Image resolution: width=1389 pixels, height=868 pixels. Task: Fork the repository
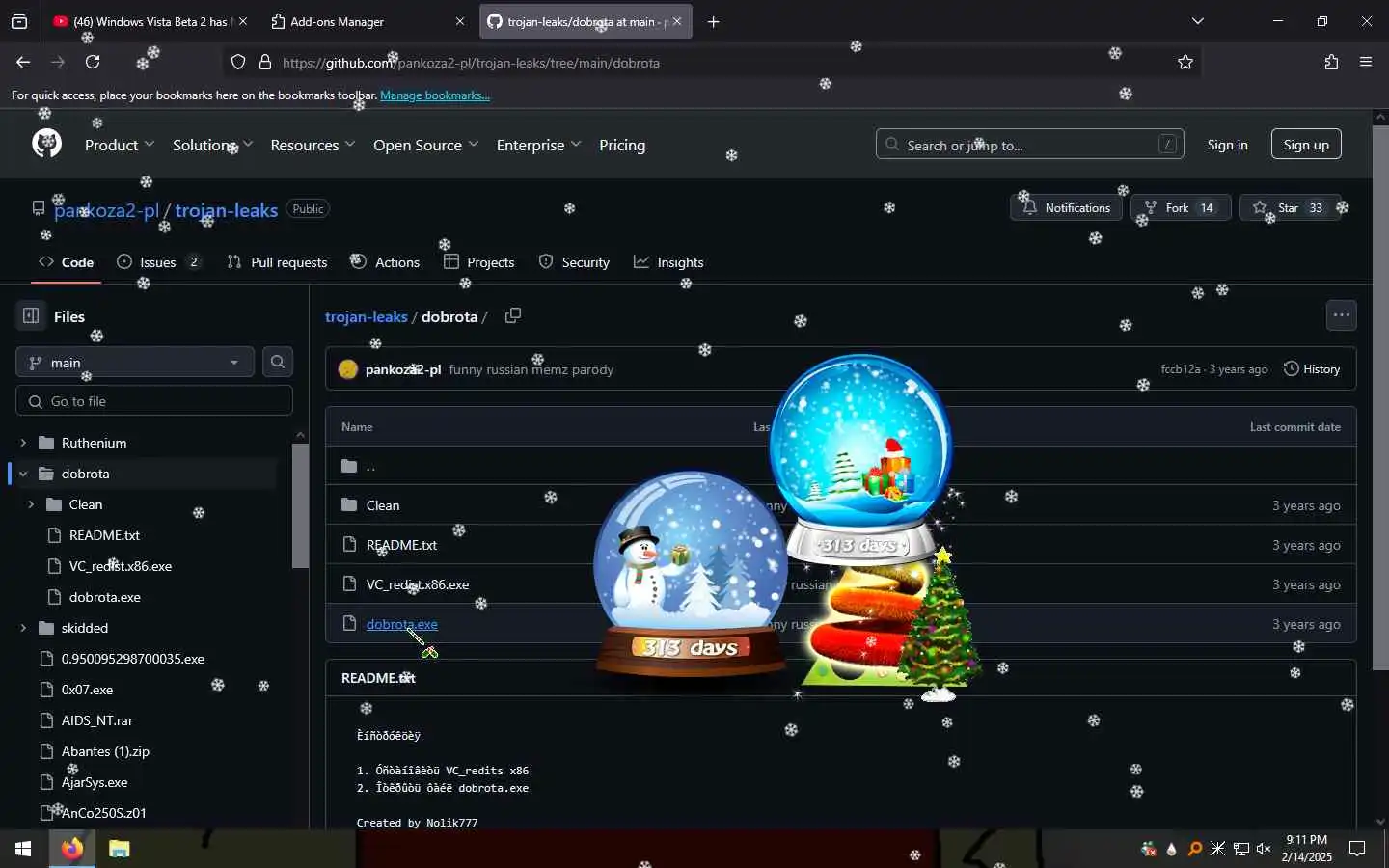tap(1181, 208)
